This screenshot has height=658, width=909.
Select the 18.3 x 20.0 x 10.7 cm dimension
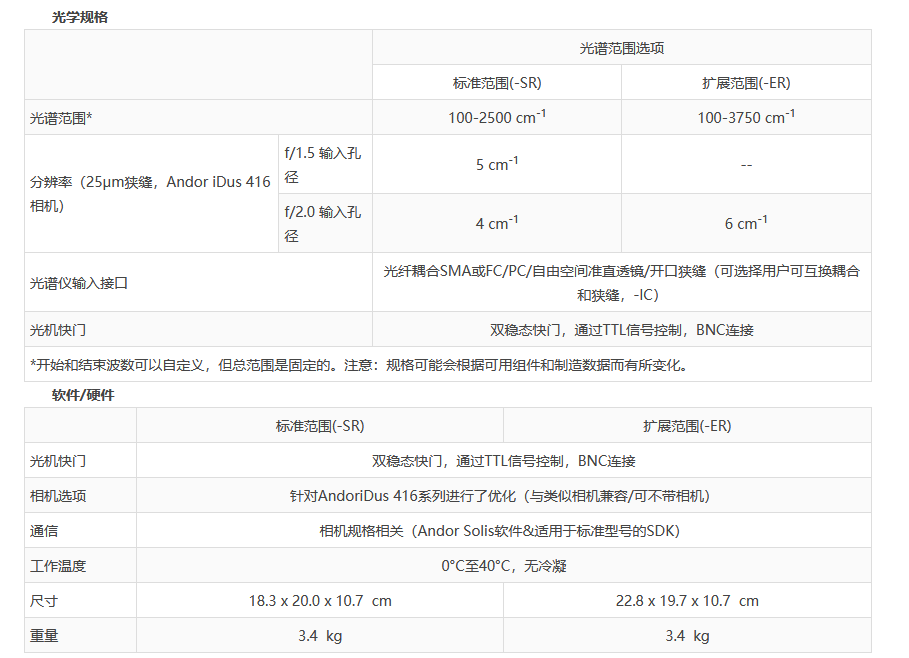[x=320, y=601]
